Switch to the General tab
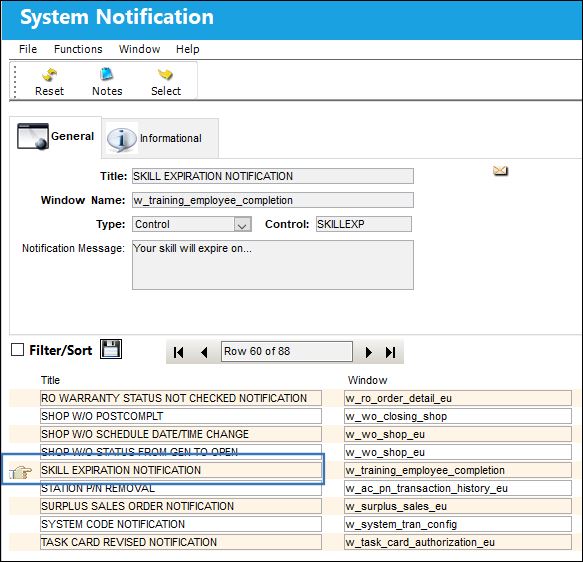This screenshot has width=583, height=562. tap(55, 137)
